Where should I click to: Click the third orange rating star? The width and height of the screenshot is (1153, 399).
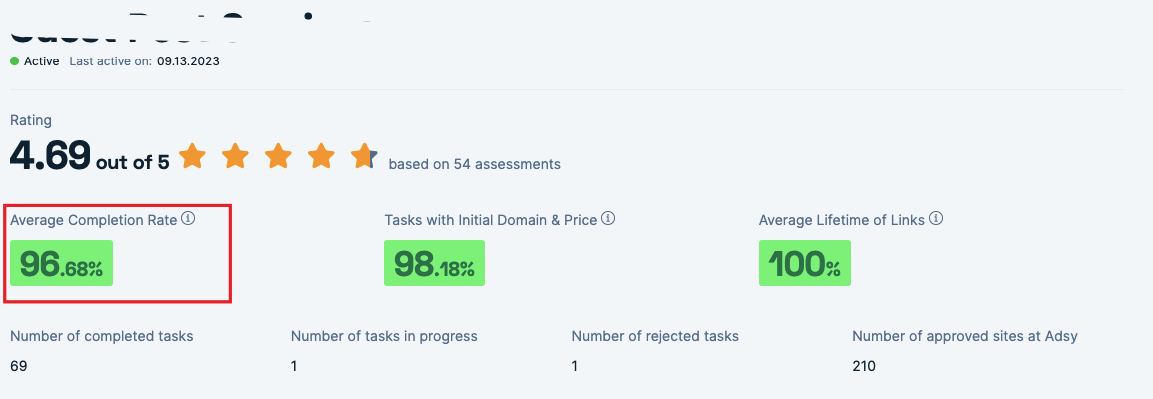279,156
